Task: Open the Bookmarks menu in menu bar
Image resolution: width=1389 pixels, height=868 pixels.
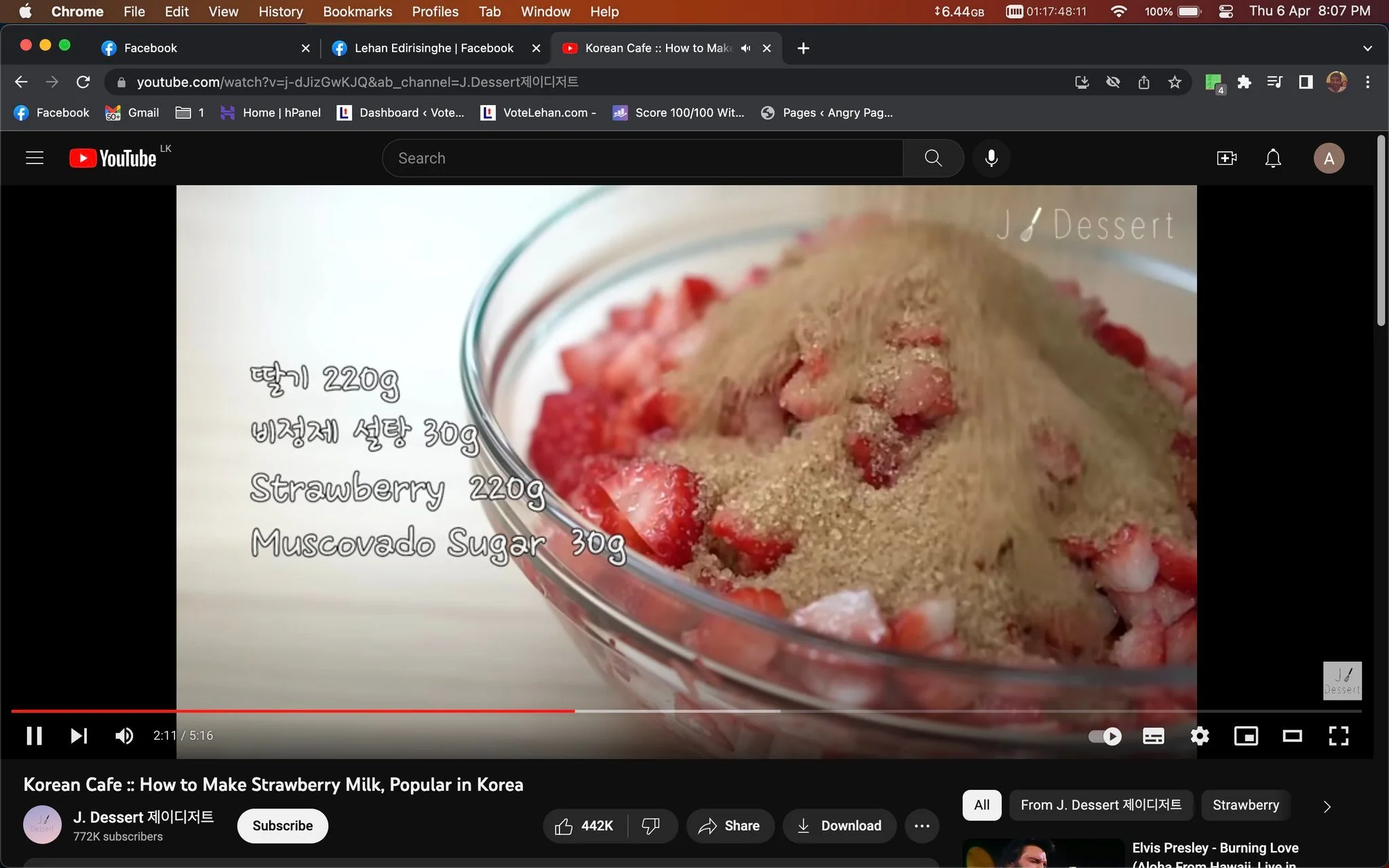Action: click(x=357, y=12)
